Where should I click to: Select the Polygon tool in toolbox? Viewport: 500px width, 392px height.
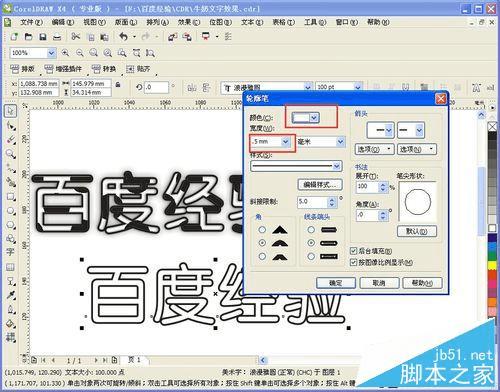(x=11, y=225)
